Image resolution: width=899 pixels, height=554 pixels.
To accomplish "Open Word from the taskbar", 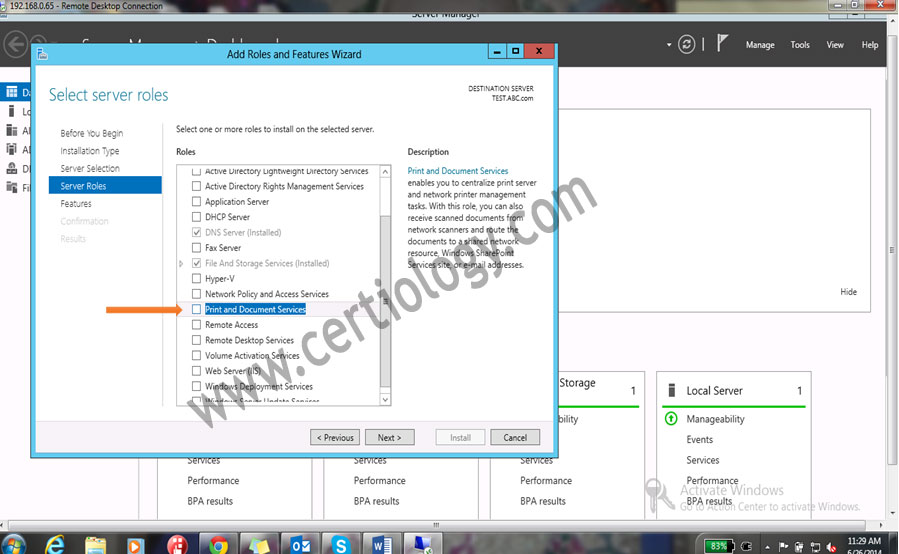I will (381, 545).
